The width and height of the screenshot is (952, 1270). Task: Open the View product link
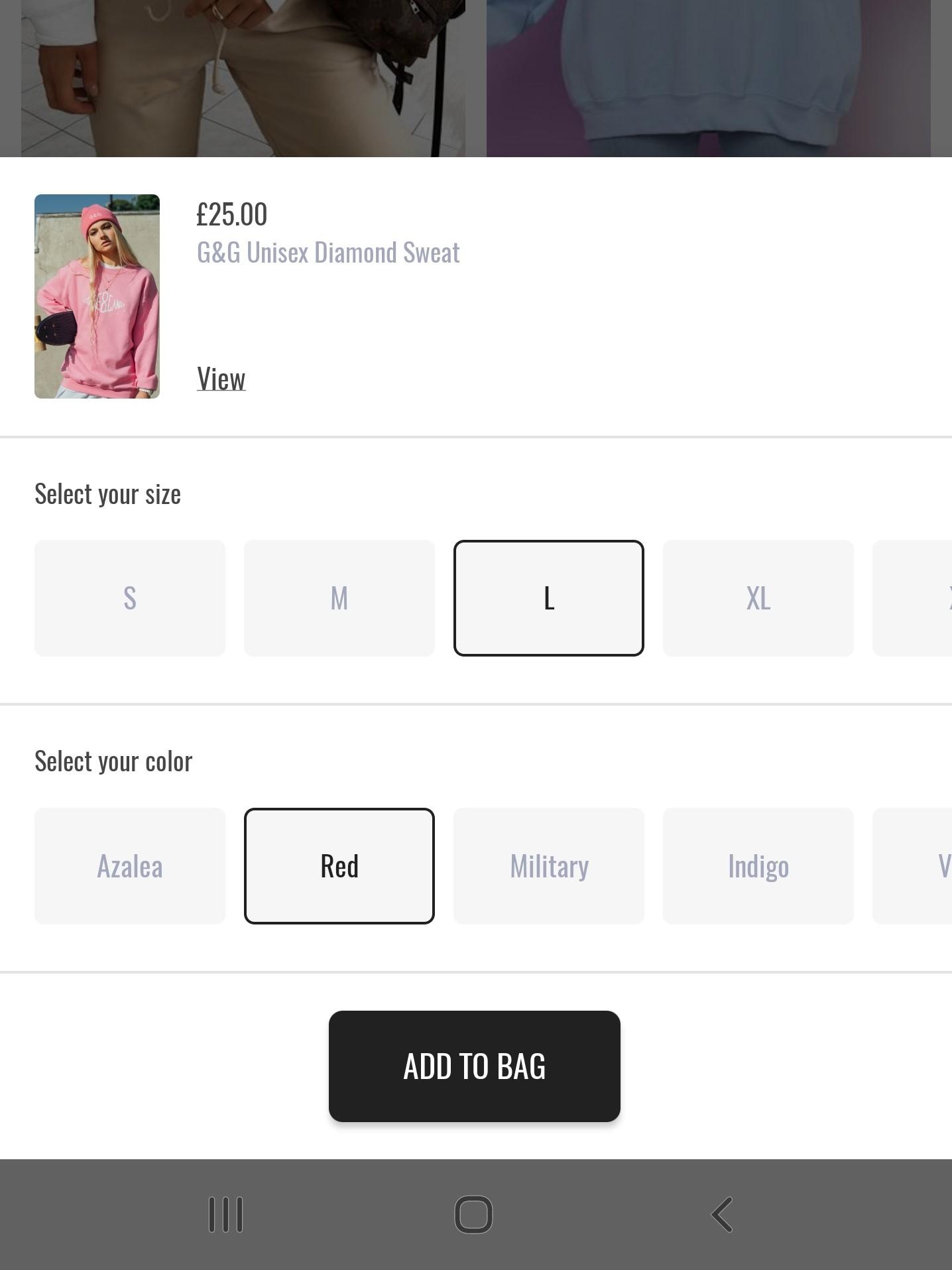(x=221, y=379)
